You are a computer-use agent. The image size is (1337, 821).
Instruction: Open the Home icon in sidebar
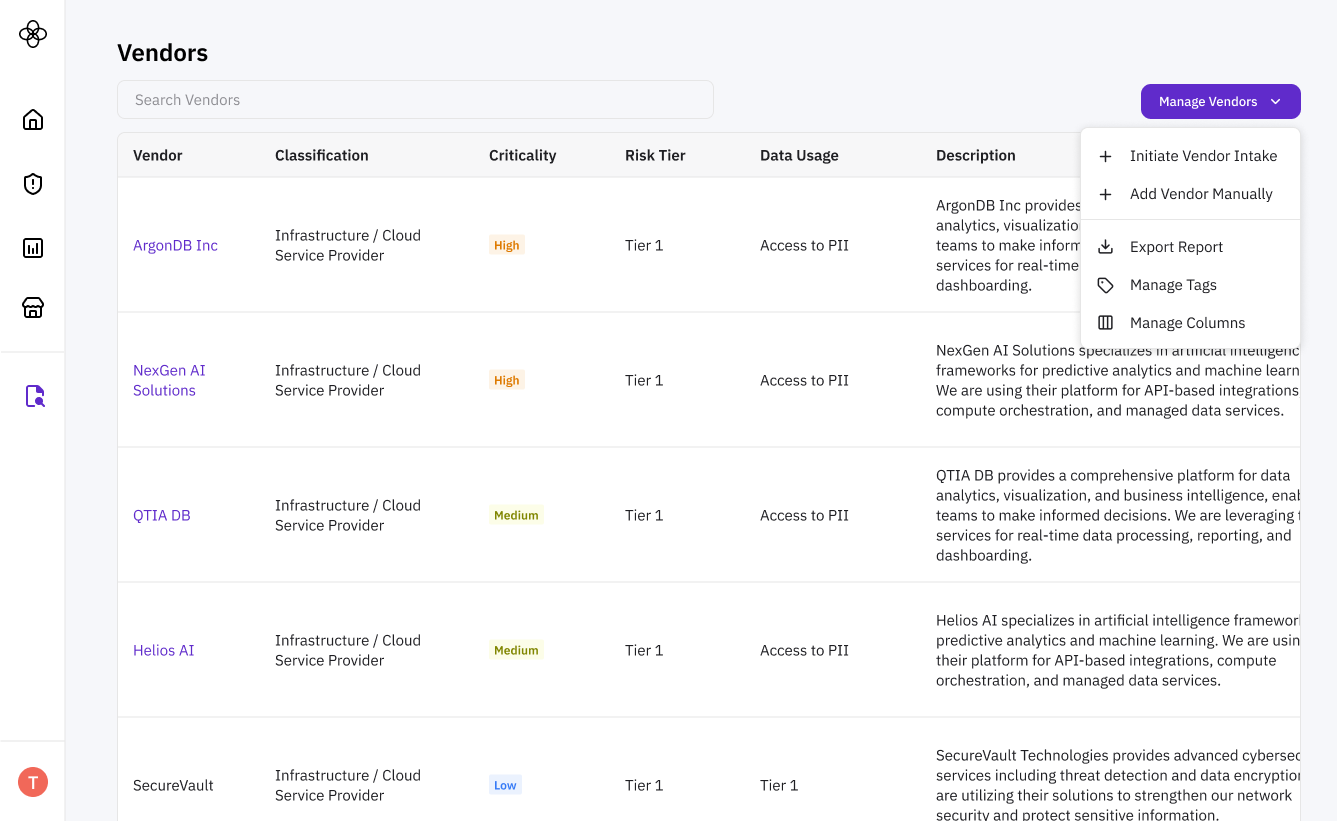(x=33, y=120)
